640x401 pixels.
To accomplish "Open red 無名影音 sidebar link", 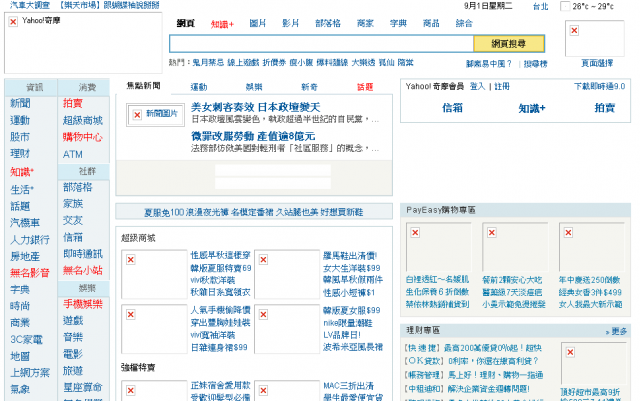I will pos(30,273).
